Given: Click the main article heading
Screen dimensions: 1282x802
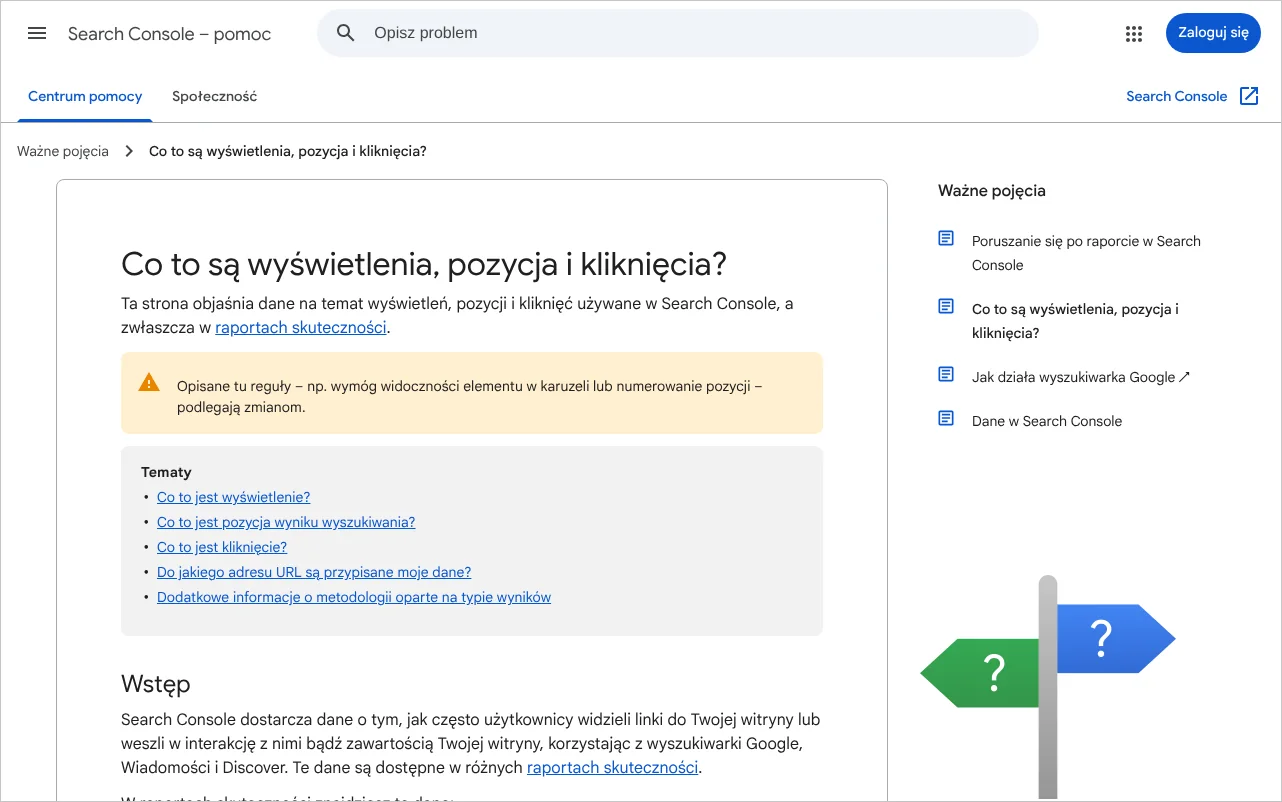Looking at the screenshot, I should click(x=424, y=265).
